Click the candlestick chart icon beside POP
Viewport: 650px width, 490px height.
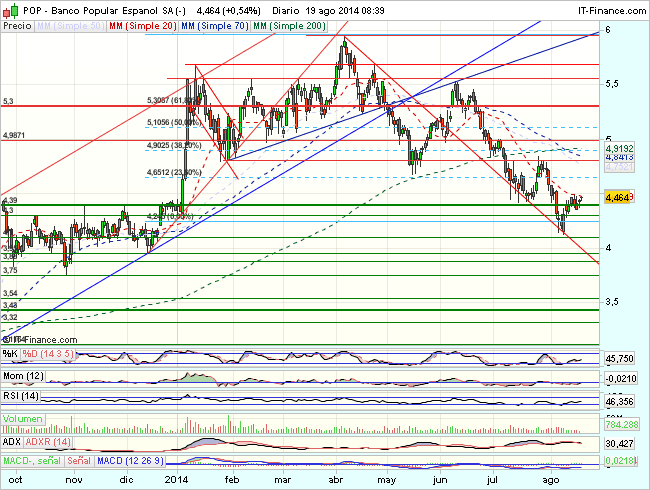click(x=10, y=10)
